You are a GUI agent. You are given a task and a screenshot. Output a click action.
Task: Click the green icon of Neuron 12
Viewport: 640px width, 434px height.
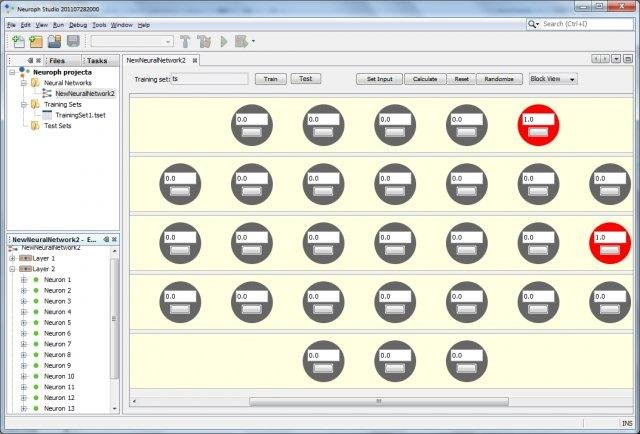tap(36, 398)
